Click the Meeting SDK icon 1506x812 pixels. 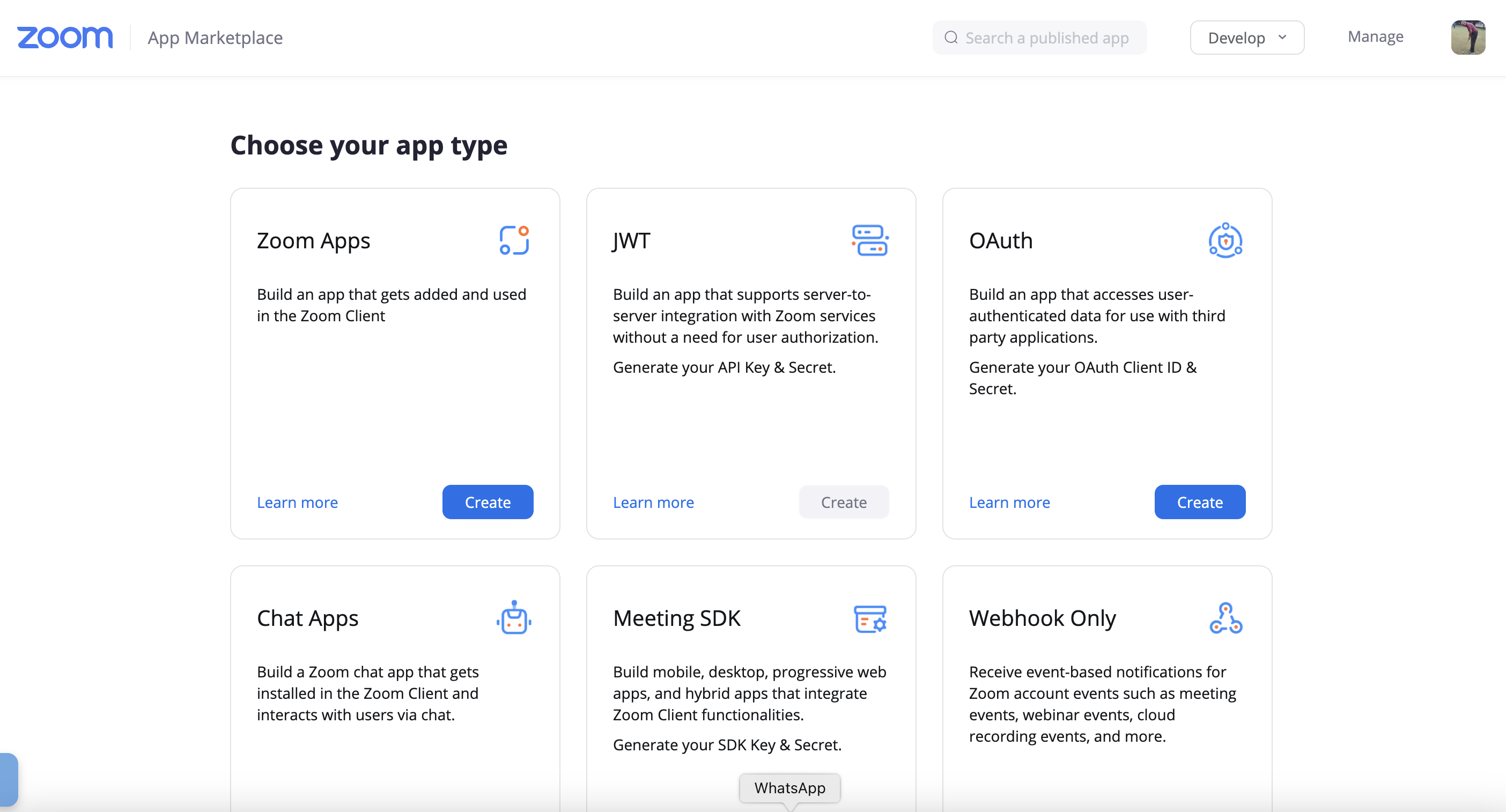(x=870, y=618)
